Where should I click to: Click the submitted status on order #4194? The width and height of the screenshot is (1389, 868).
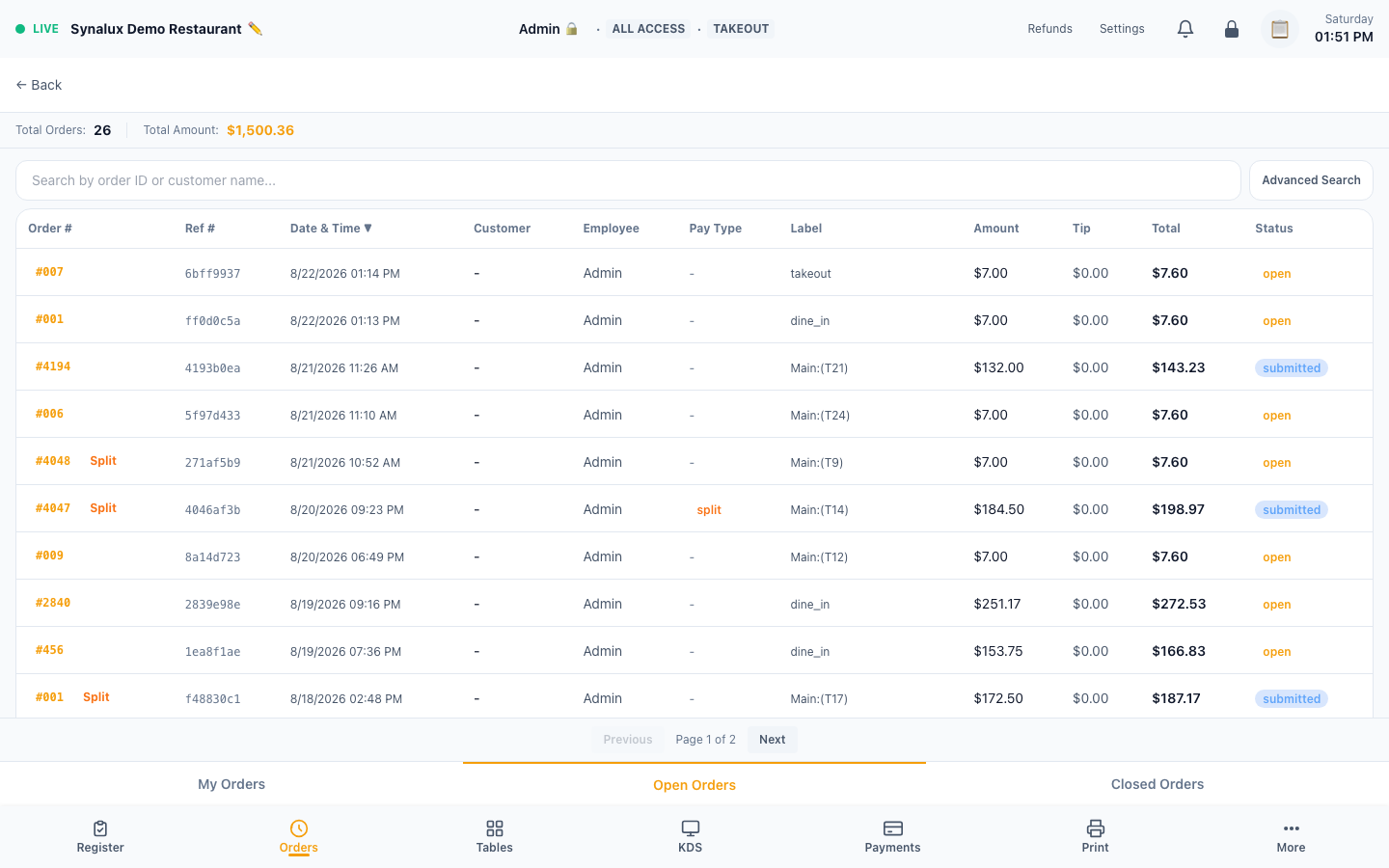1292,367
